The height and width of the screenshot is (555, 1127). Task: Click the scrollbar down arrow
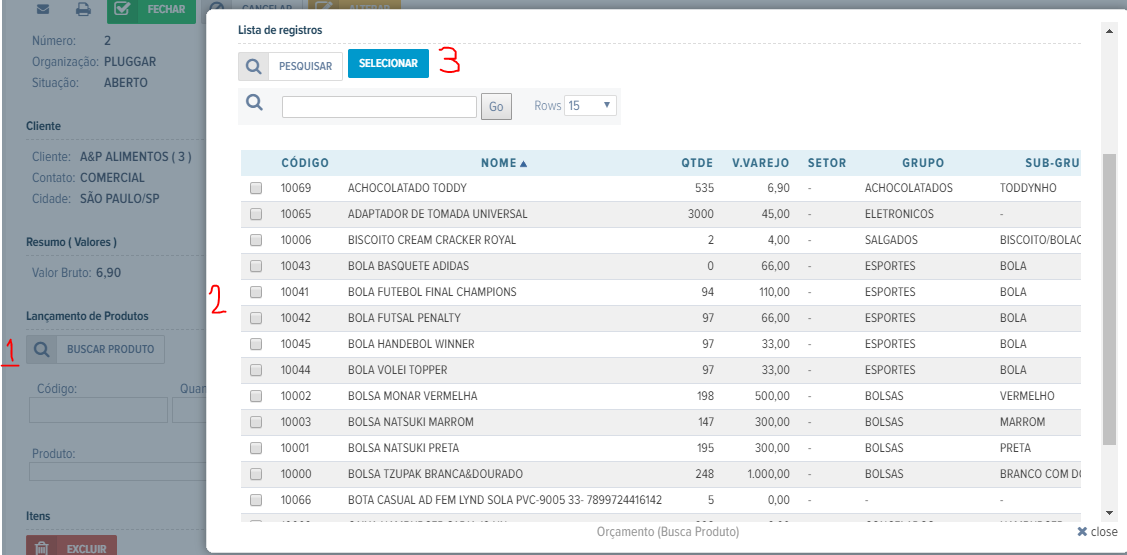pyautogui.click(x=1110, y=513)
